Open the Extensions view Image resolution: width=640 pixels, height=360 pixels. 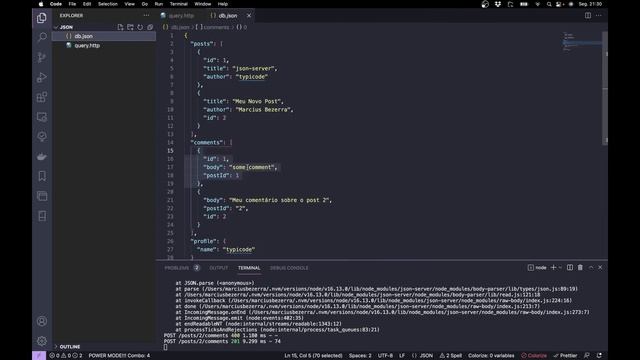pos(42,97)
